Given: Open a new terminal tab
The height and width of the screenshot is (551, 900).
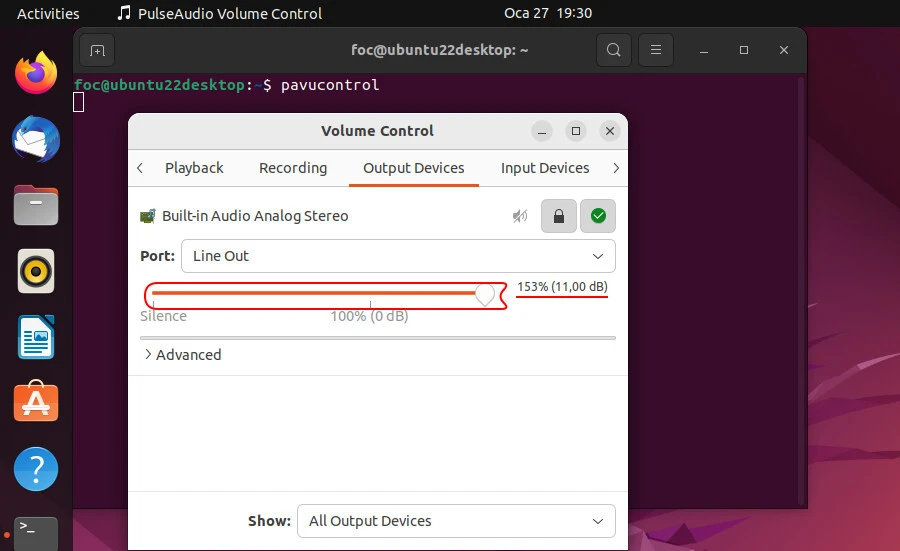Looking at the screenshot, I should 97,50.
